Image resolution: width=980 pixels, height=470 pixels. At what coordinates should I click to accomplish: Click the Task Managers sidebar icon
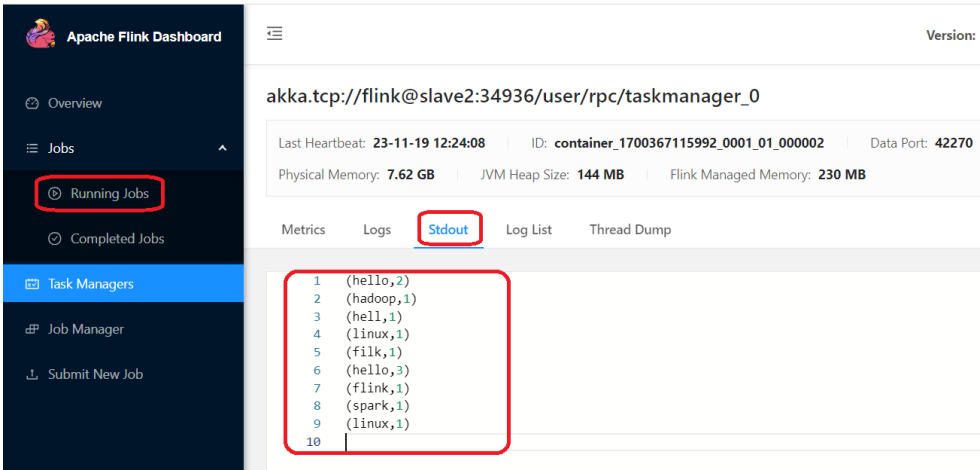point(31,284)
